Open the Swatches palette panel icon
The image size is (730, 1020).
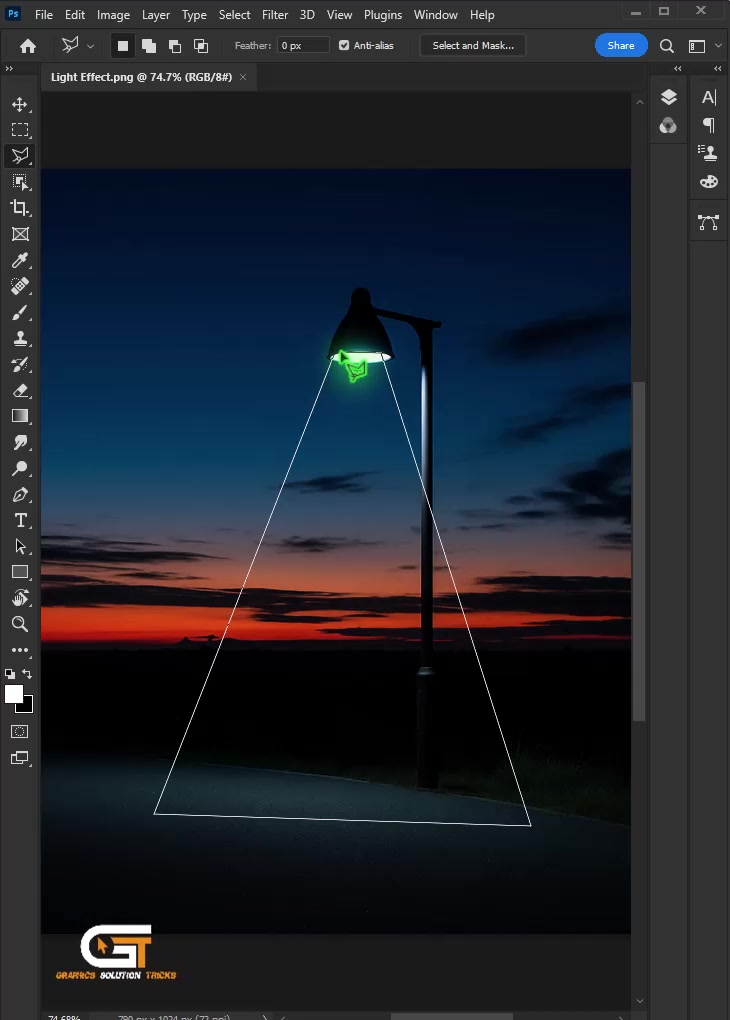[709, 181]
